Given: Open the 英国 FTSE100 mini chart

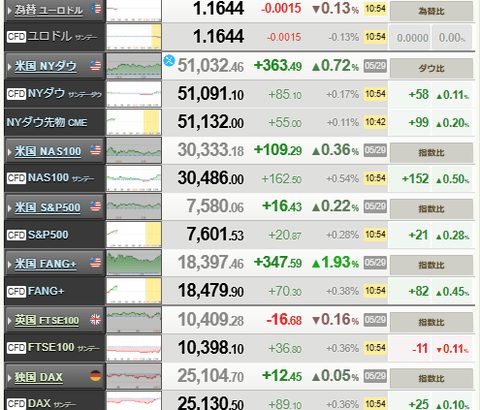Looking at the screenshot, I should [x=134, y=320].
